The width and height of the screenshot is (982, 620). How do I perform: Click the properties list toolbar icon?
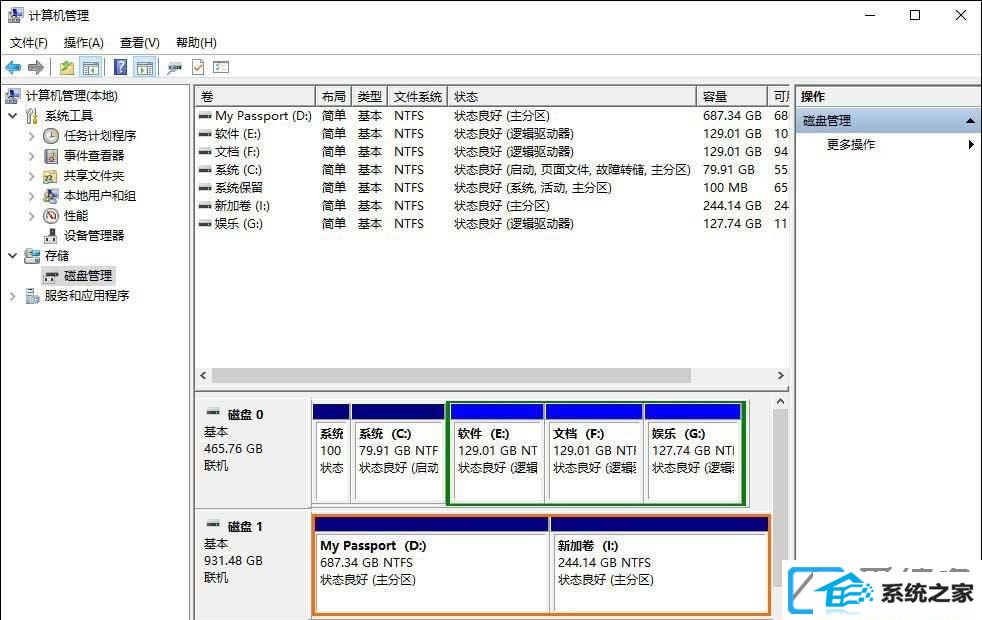coord(221,67)
